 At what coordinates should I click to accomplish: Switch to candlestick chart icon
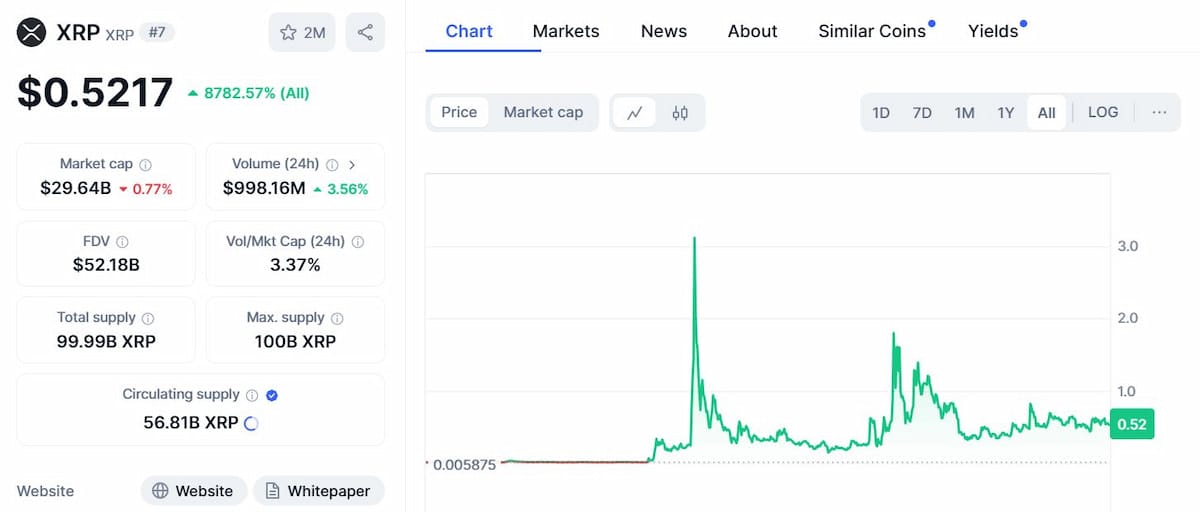pos(680,113)
